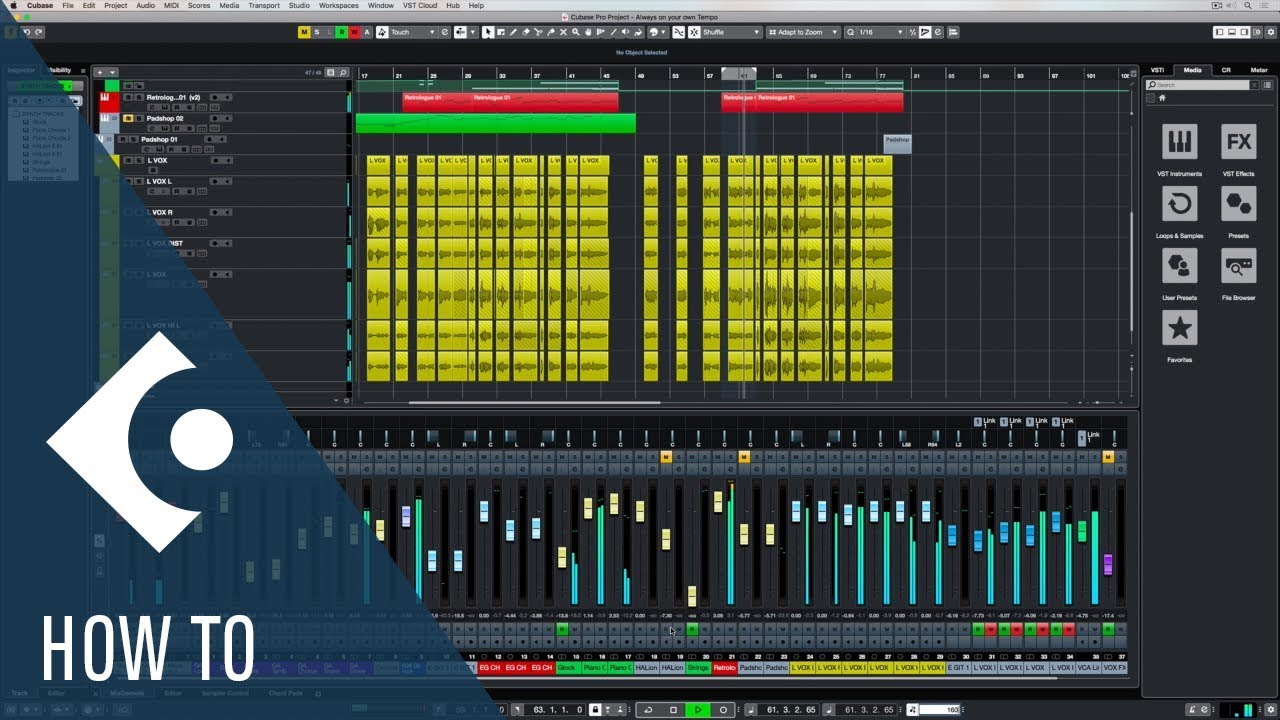Toggle Snap on/off button
The image size is (1280, 720).
click(677, 32)
